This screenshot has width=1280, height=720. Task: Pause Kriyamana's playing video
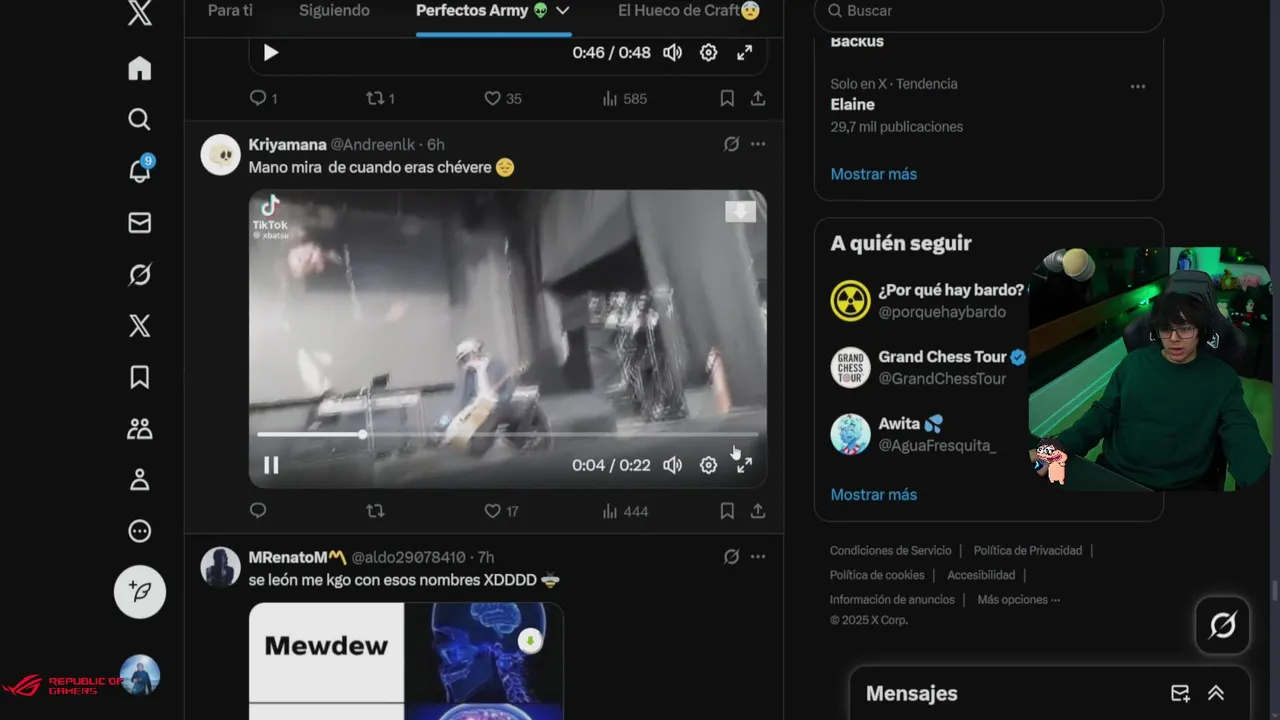271,465
